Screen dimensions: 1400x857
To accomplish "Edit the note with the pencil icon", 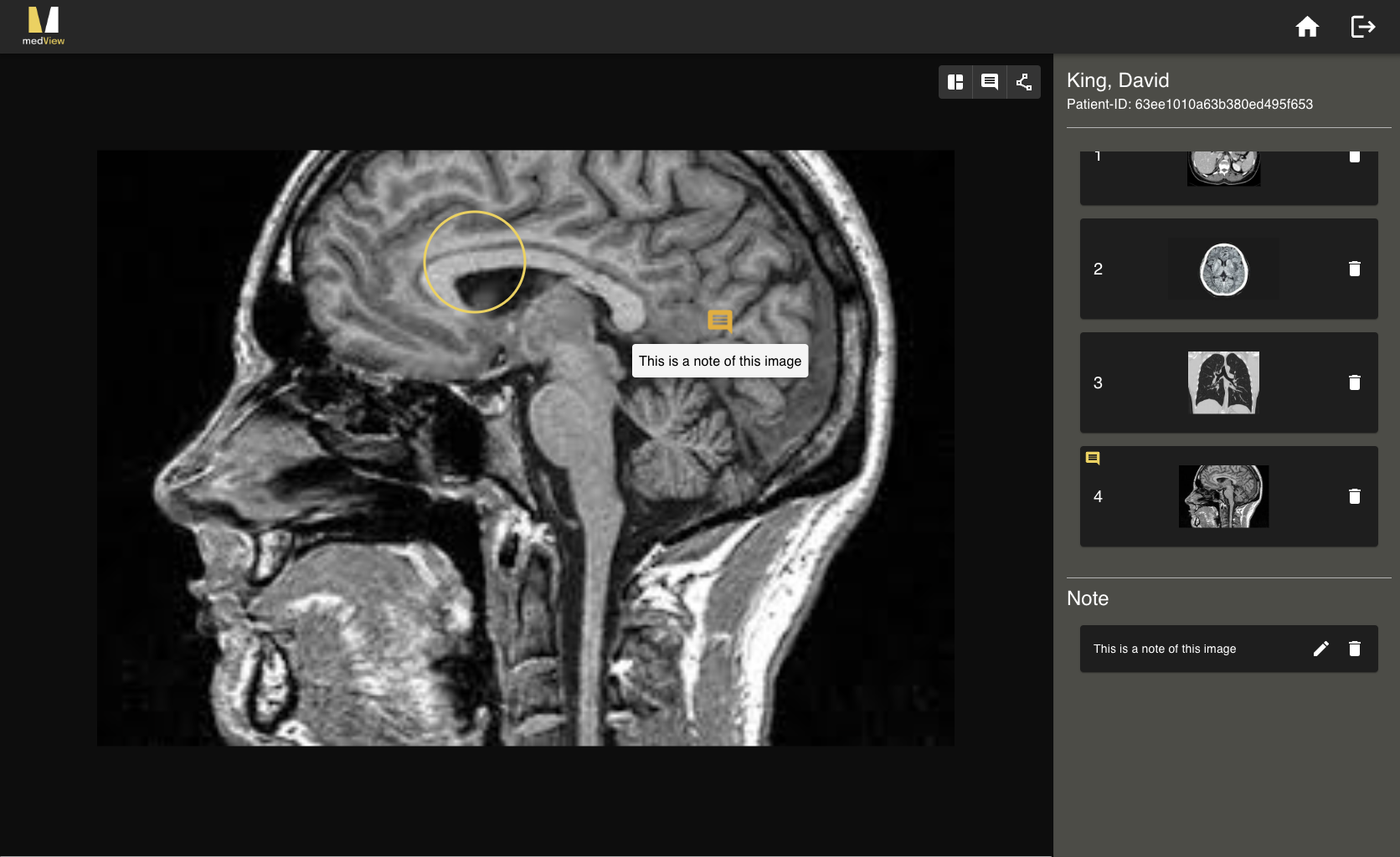I will (1321, 649).
